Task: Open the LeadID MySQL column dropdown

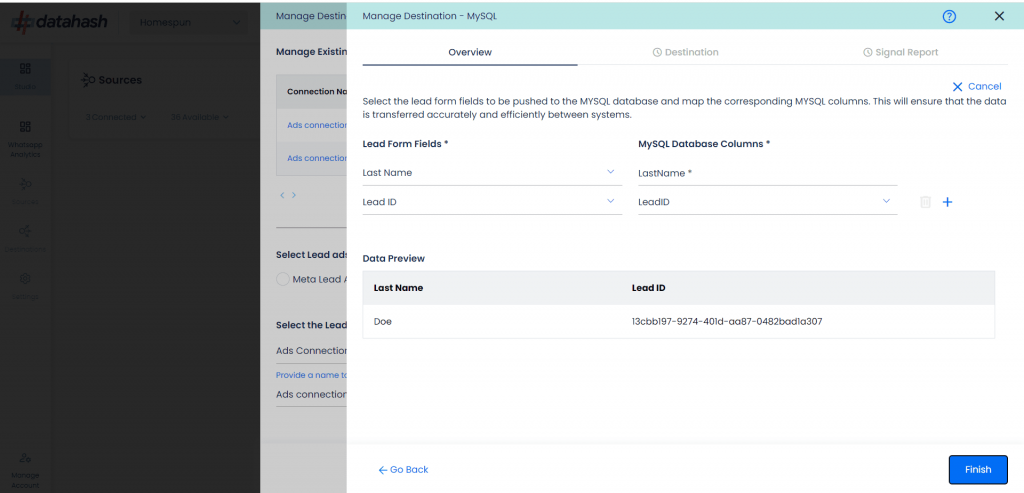Action: tap(767, 202)
